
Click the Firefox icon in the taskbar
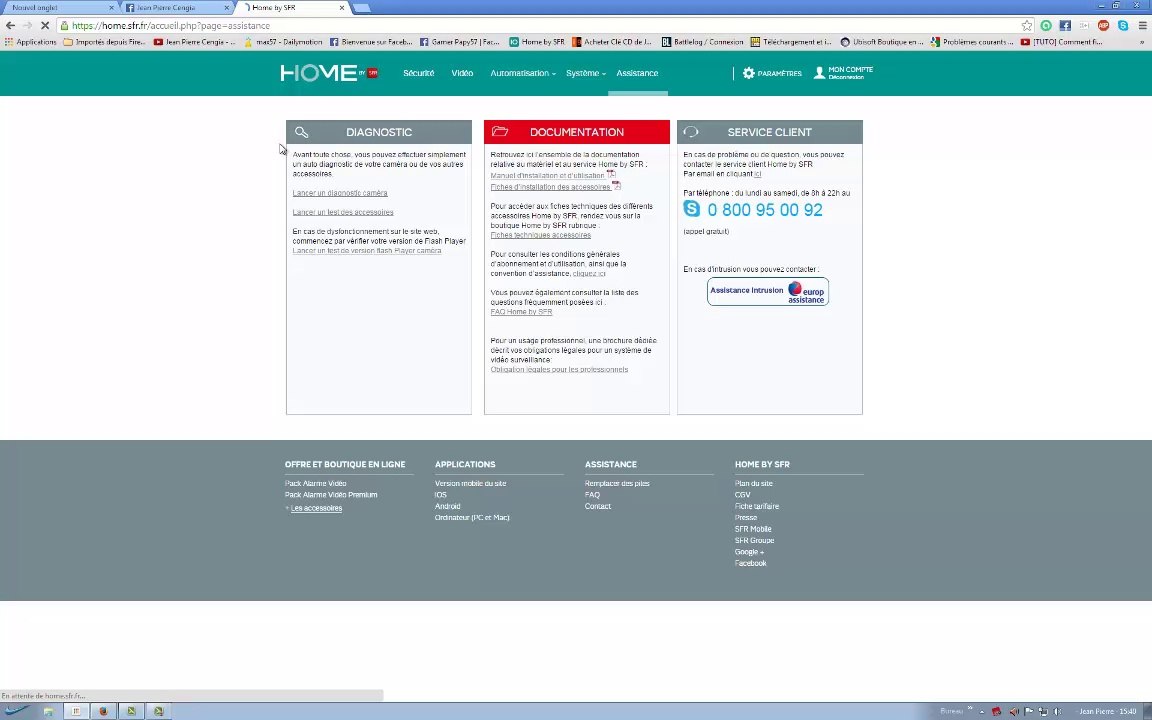tap(103, 710)
